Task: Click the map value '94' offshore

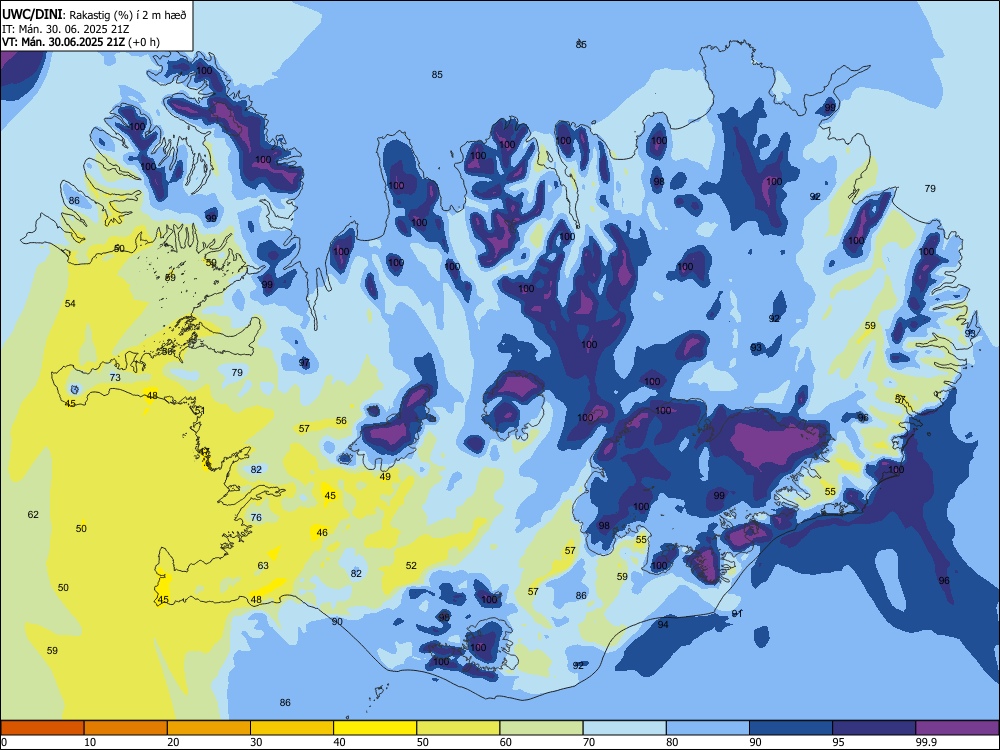Action: (x=663, y=624)
